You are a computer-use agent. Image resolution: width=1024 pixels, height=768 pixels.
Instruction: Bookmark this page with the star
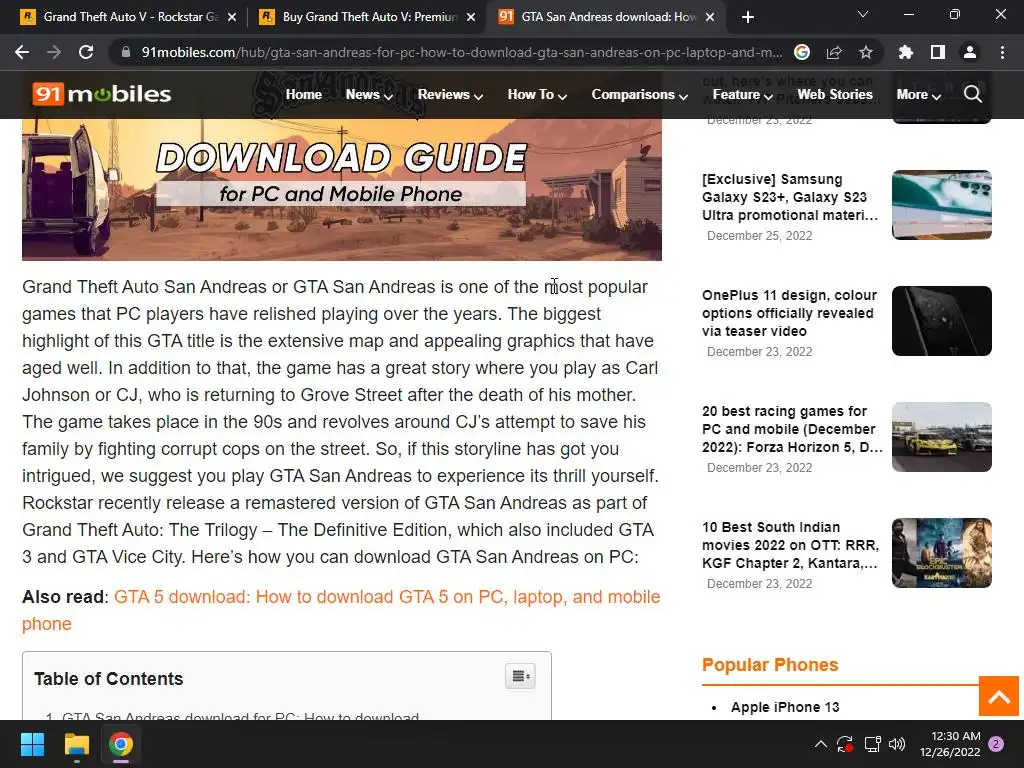click(866, 52)
